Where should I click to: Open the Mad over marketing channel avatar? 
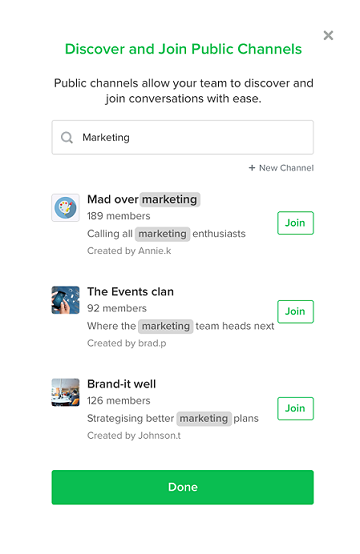point(65,208)
